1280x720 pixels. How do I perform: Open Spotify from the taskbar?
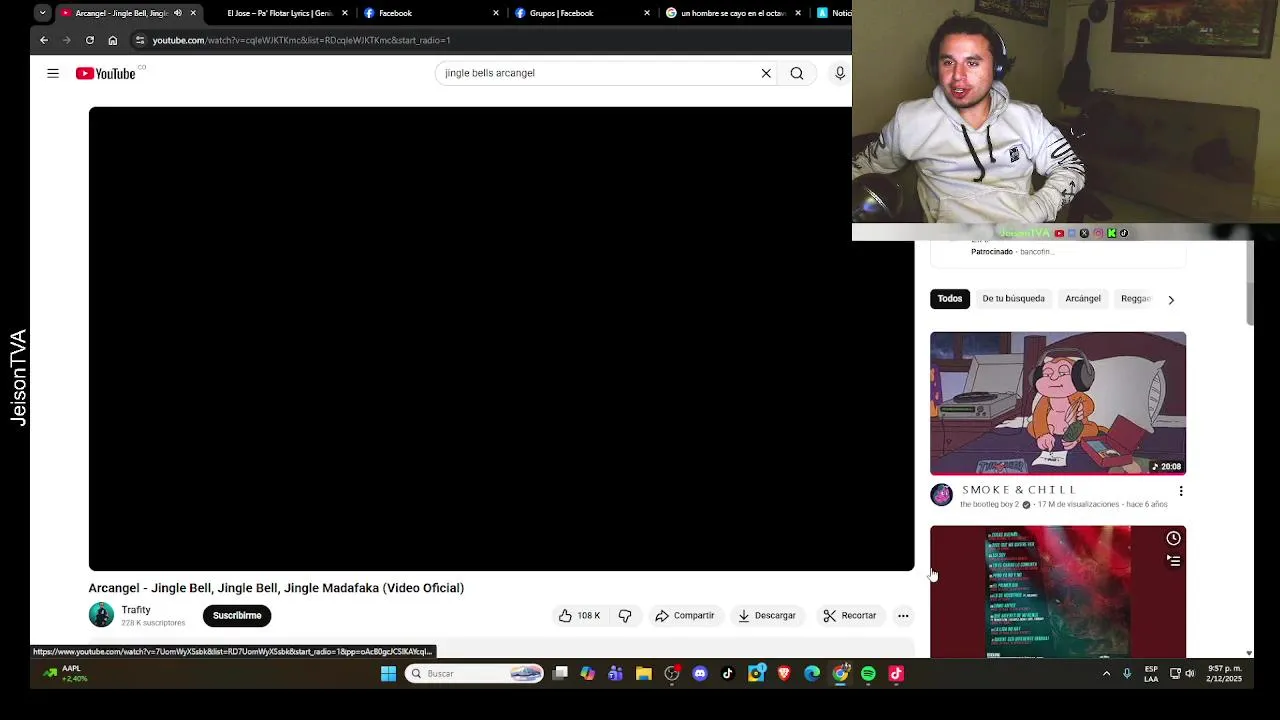868,674
